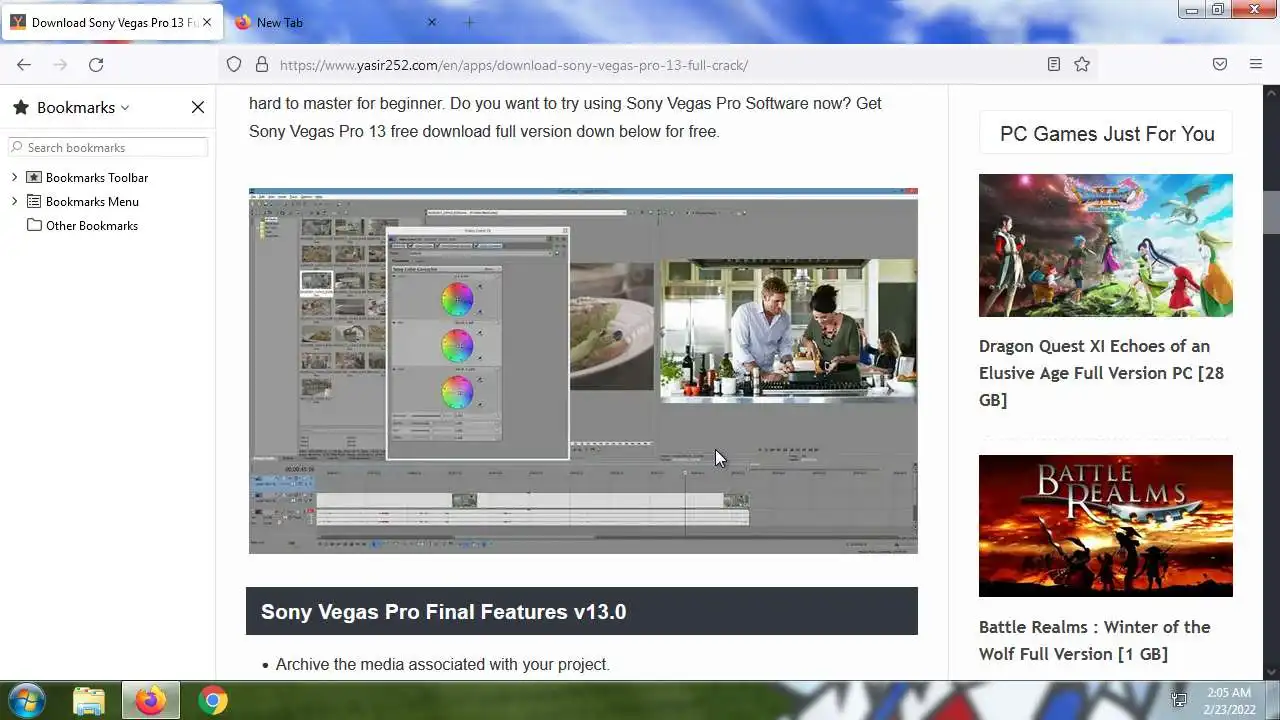Click the scrollbar down arrow

tap(1271, 672)
